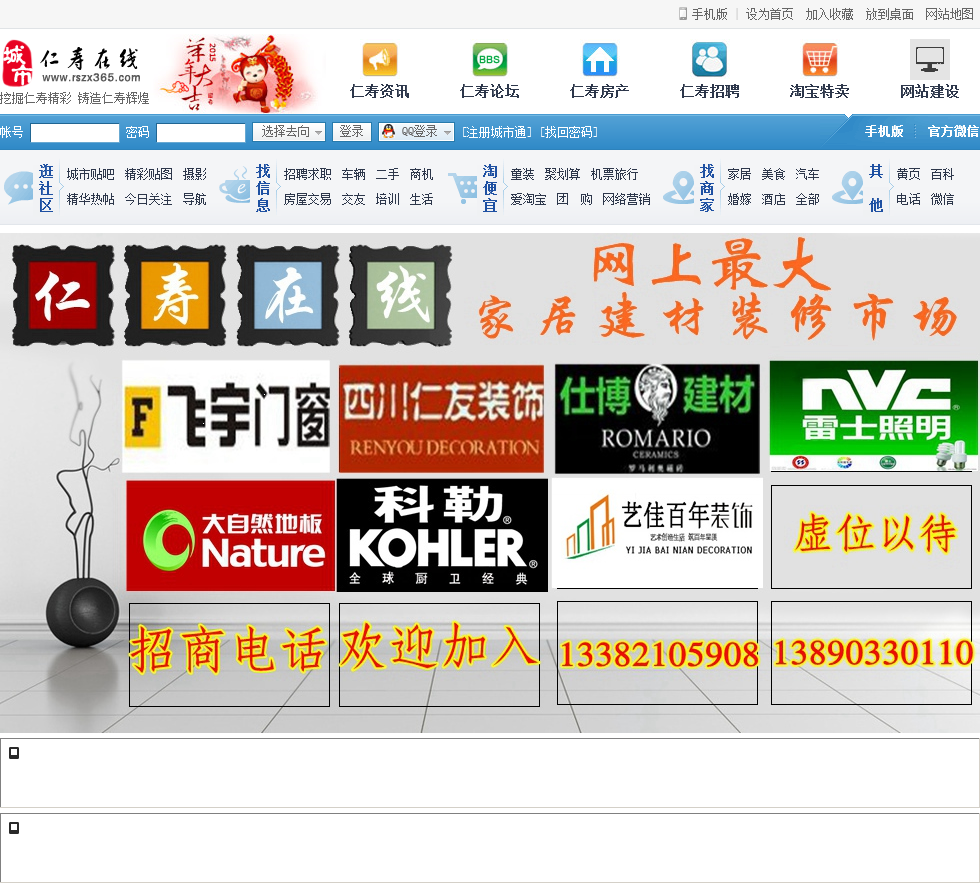Open the 今日关注 link
The width and height of the screenshot is (980, 891).
coord(149,199)
